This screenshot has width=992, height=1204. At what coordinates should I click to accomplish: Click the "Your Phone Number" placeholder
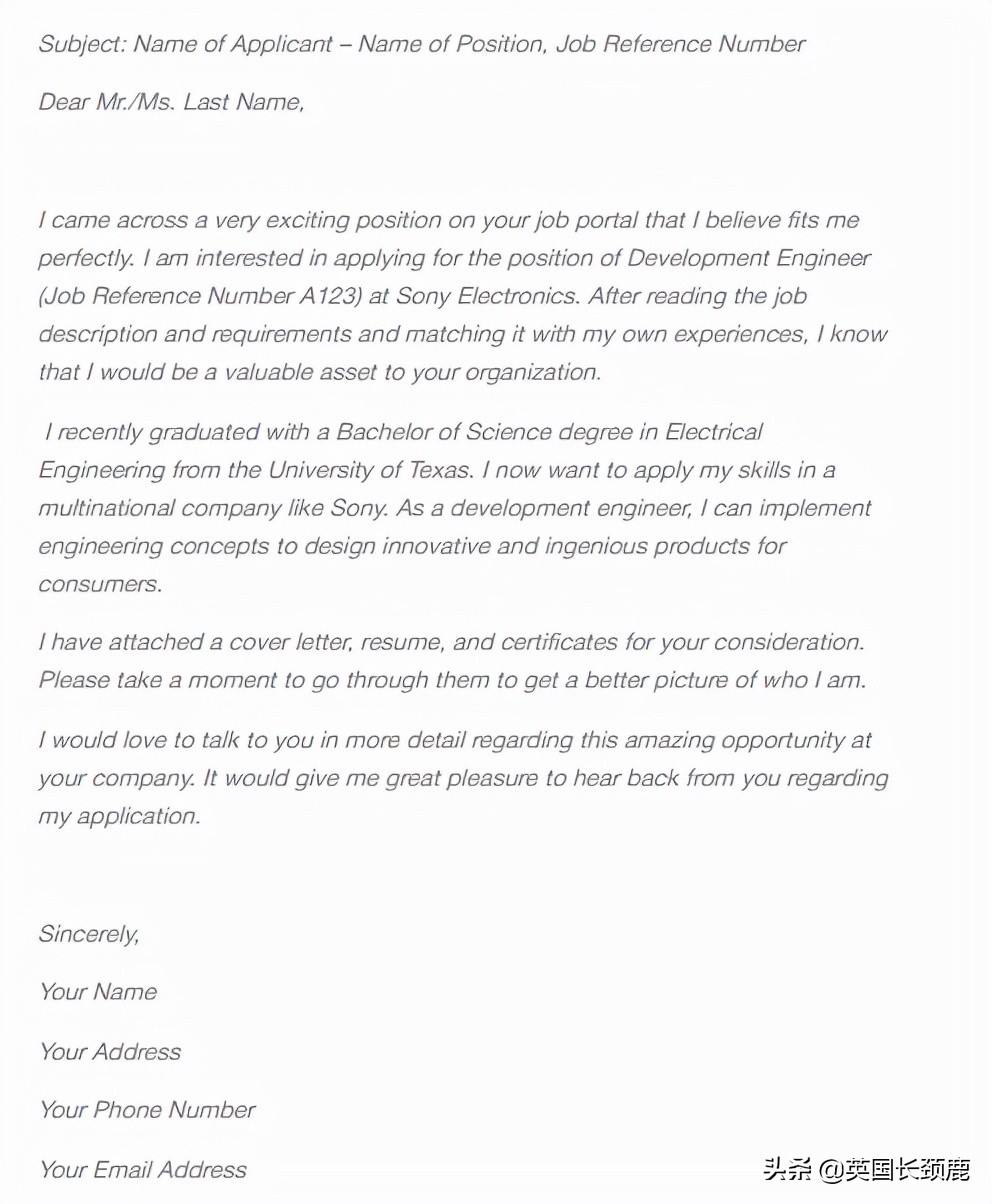pyautogui.click(x=147, y=1110)
